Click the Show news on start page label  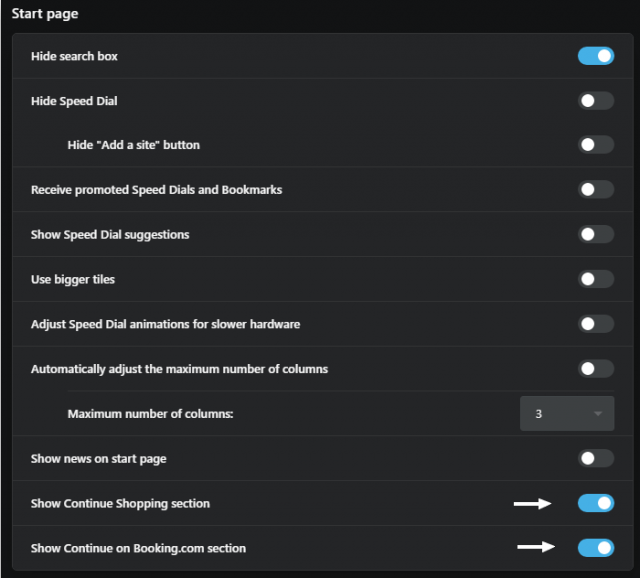99,459
